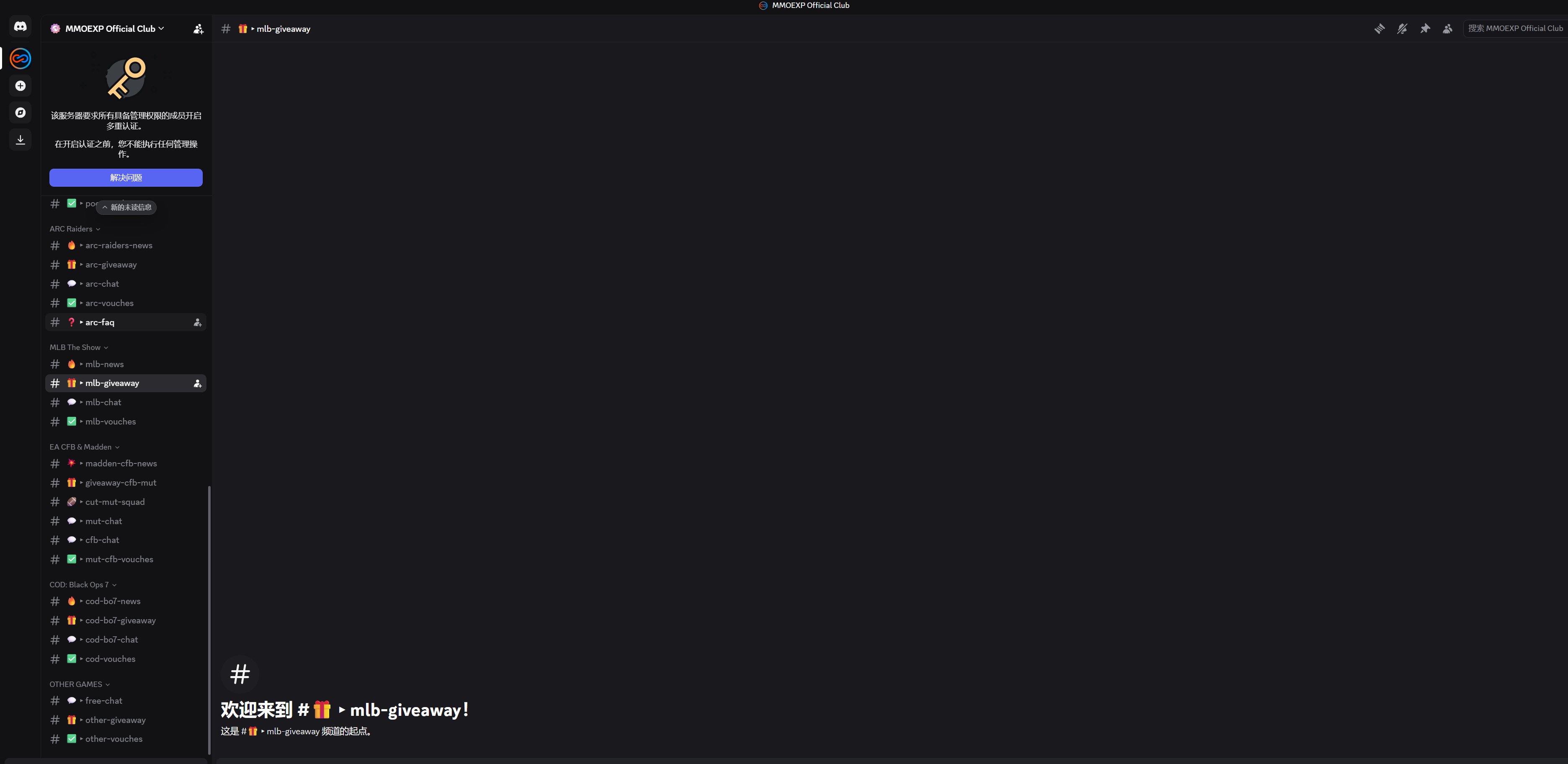Jump to 新的未读信息 unread pill
The image size is (1568, 764).
point(126,207)
